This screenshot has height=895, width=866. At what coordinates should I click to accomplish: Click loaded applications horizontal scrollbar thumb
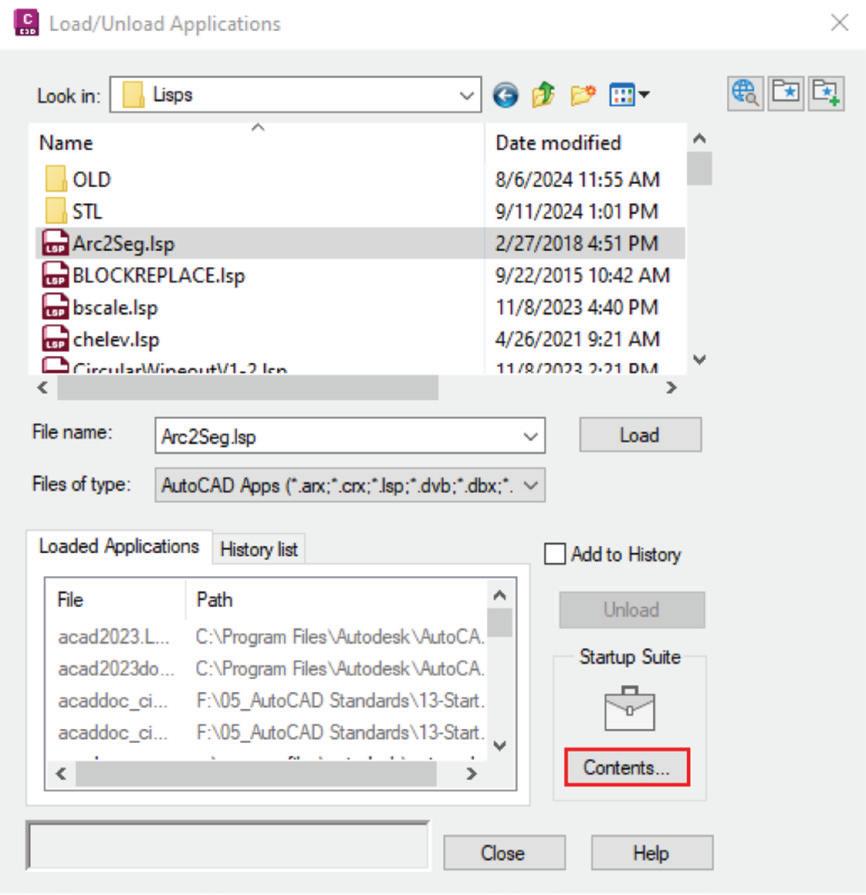point(256,773)
